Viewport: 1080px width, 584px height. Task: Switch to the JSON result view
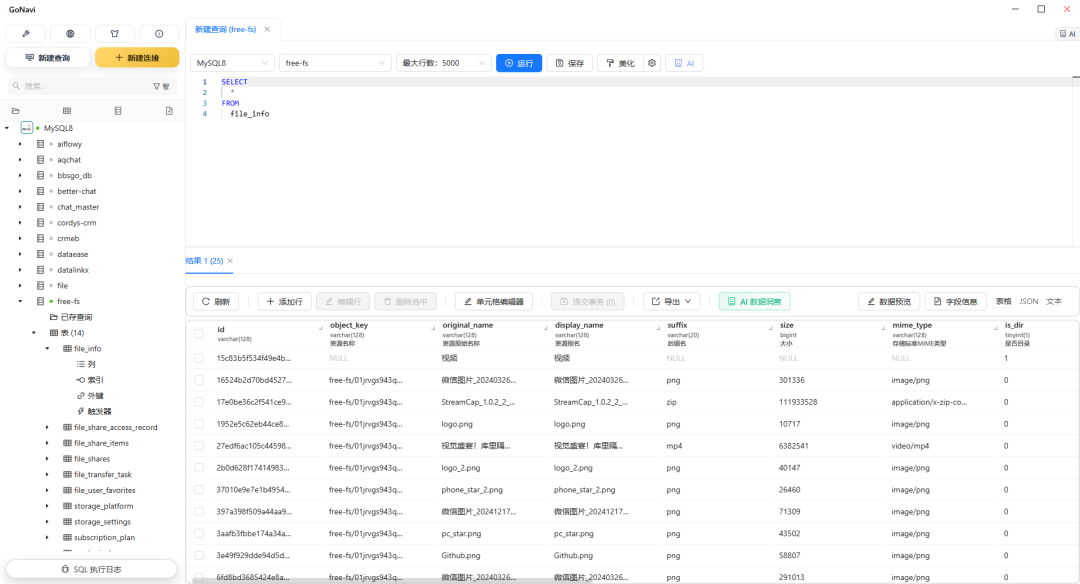tap(1028, 301)
